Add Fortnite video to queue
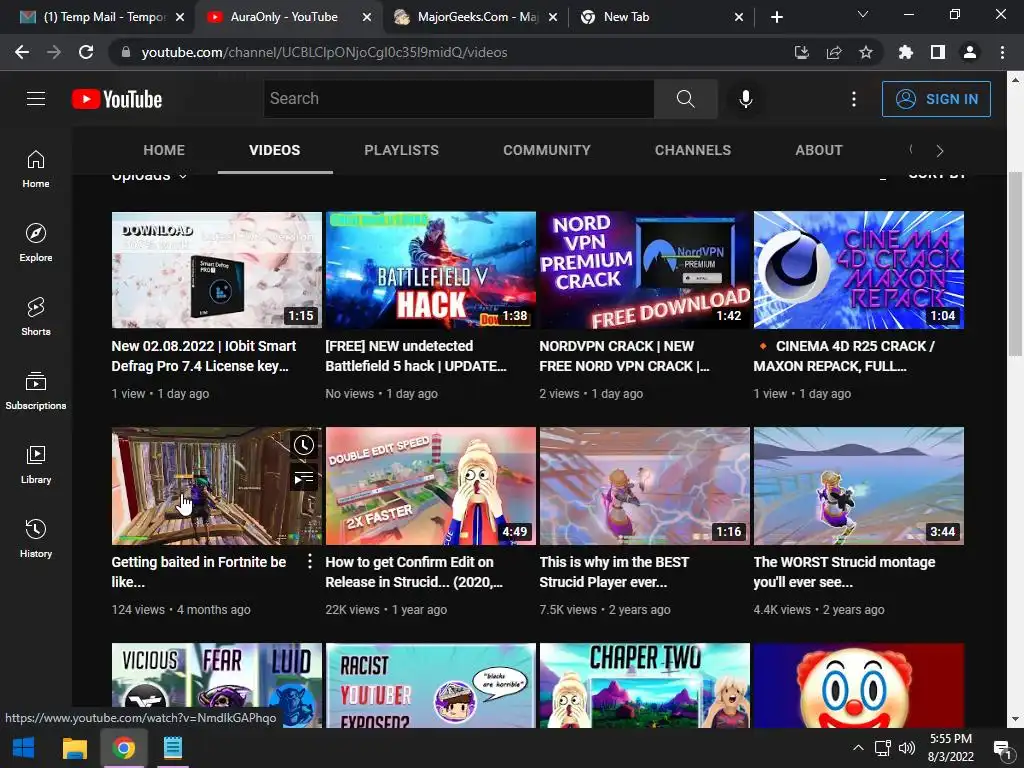 pyautogui.click(x=304, y=479)
